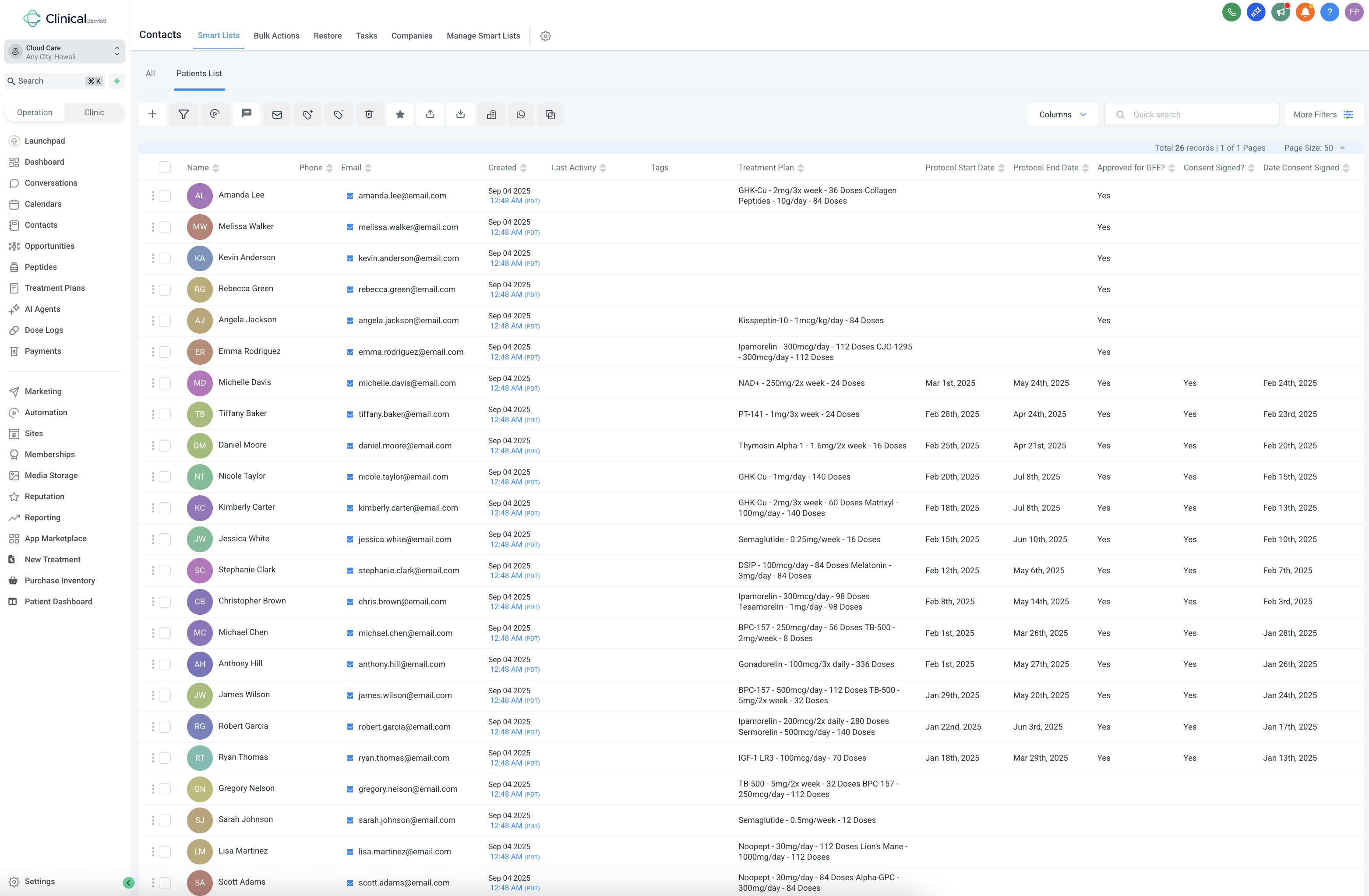Open the settings gear beside Manage Smart Lists
Image resolution: width=1369 pixels, height=896 pixels.
[545, 36]
